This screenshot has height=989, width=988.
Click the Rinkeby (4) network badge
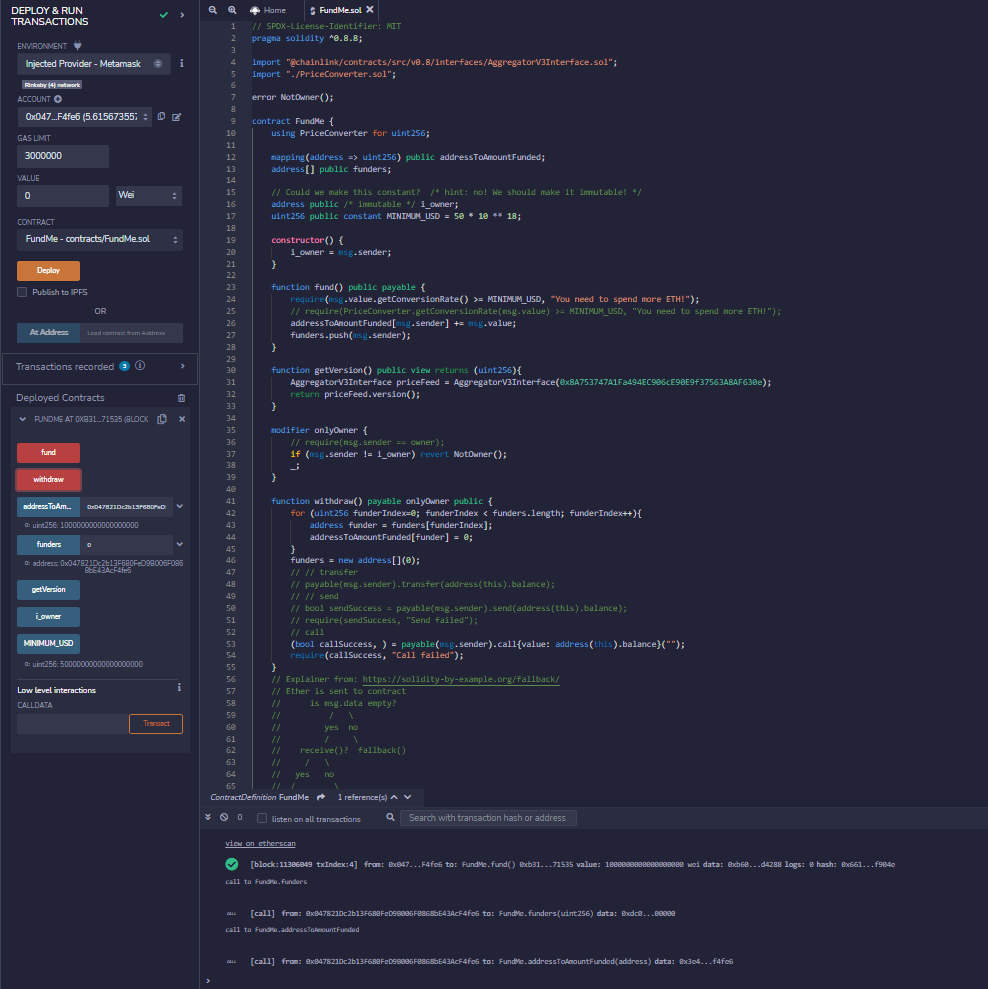(x=52, y=85)
